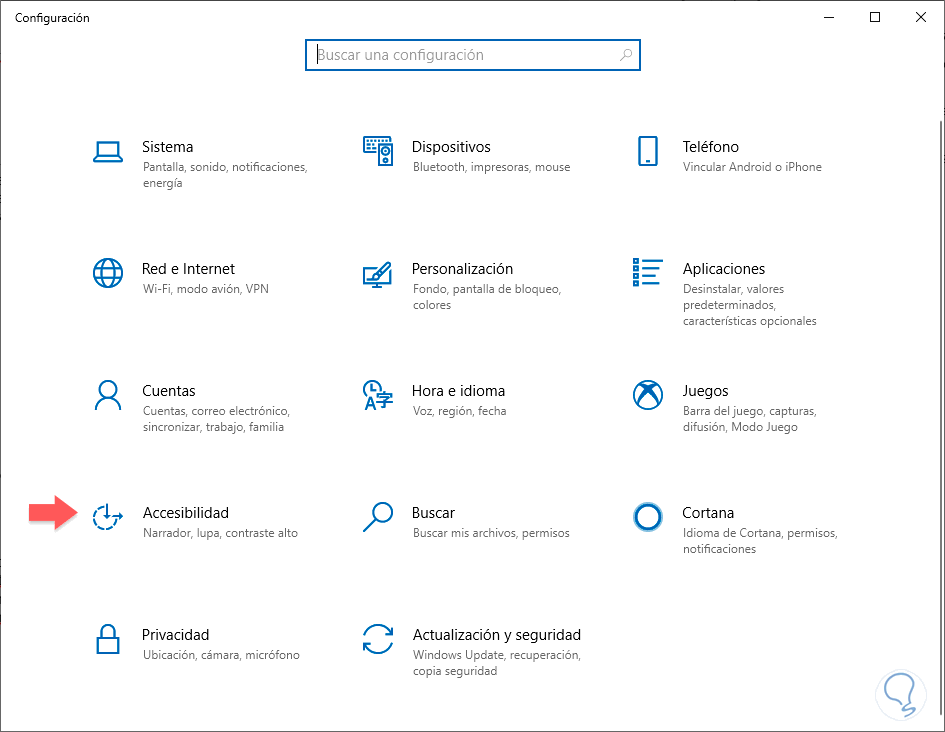Click the text "Windows Update, recuperación, copia seguridad"
Viewport: 945px width, 732px height.
point(497,663)
